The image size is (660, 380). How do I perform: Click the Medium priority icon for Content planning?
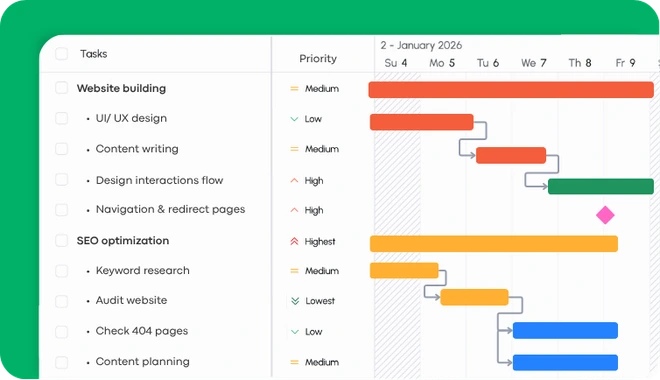coord(294,362)
